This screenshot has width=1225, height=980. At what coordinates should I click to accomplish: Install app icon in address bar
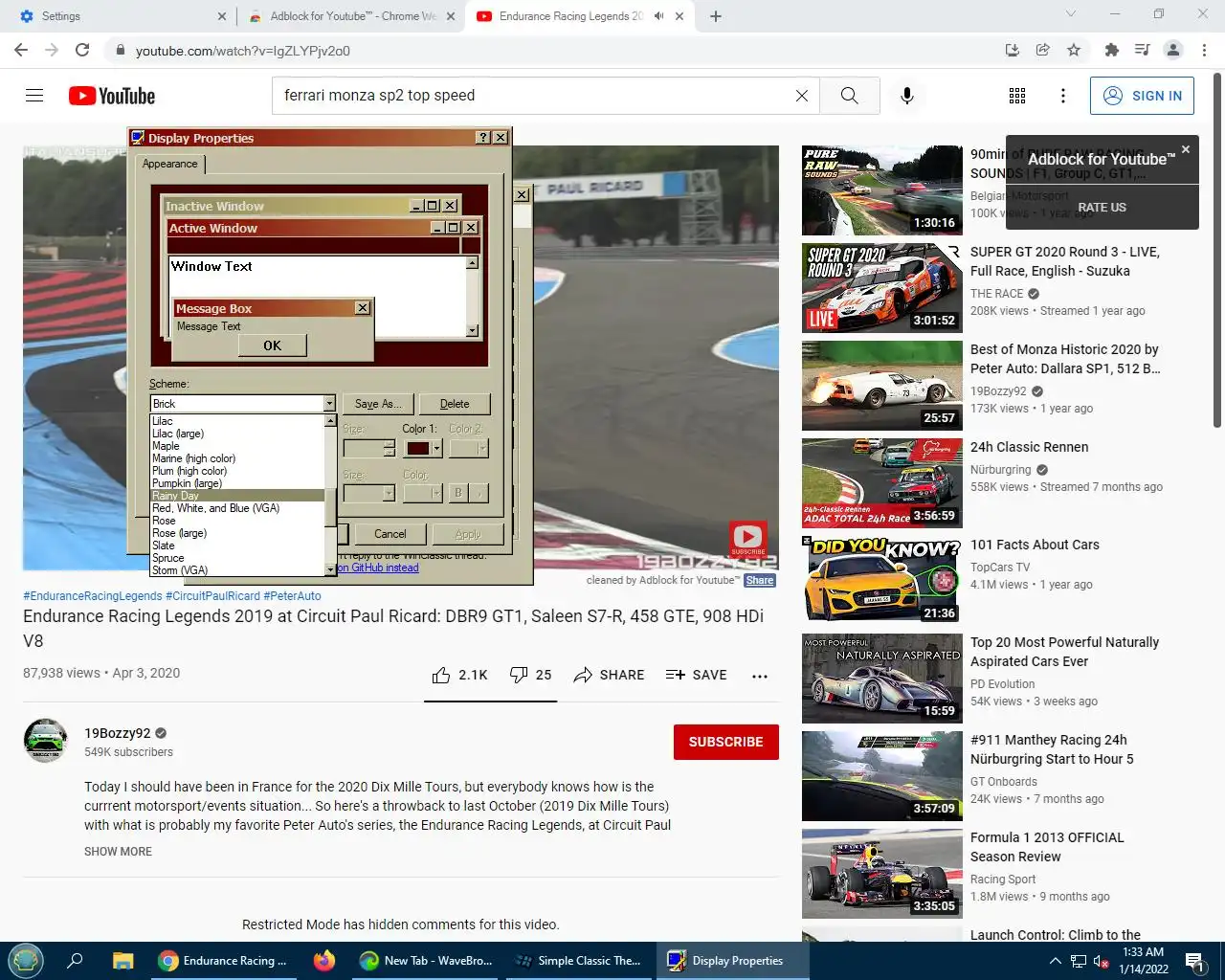(x=1012, y=50)
